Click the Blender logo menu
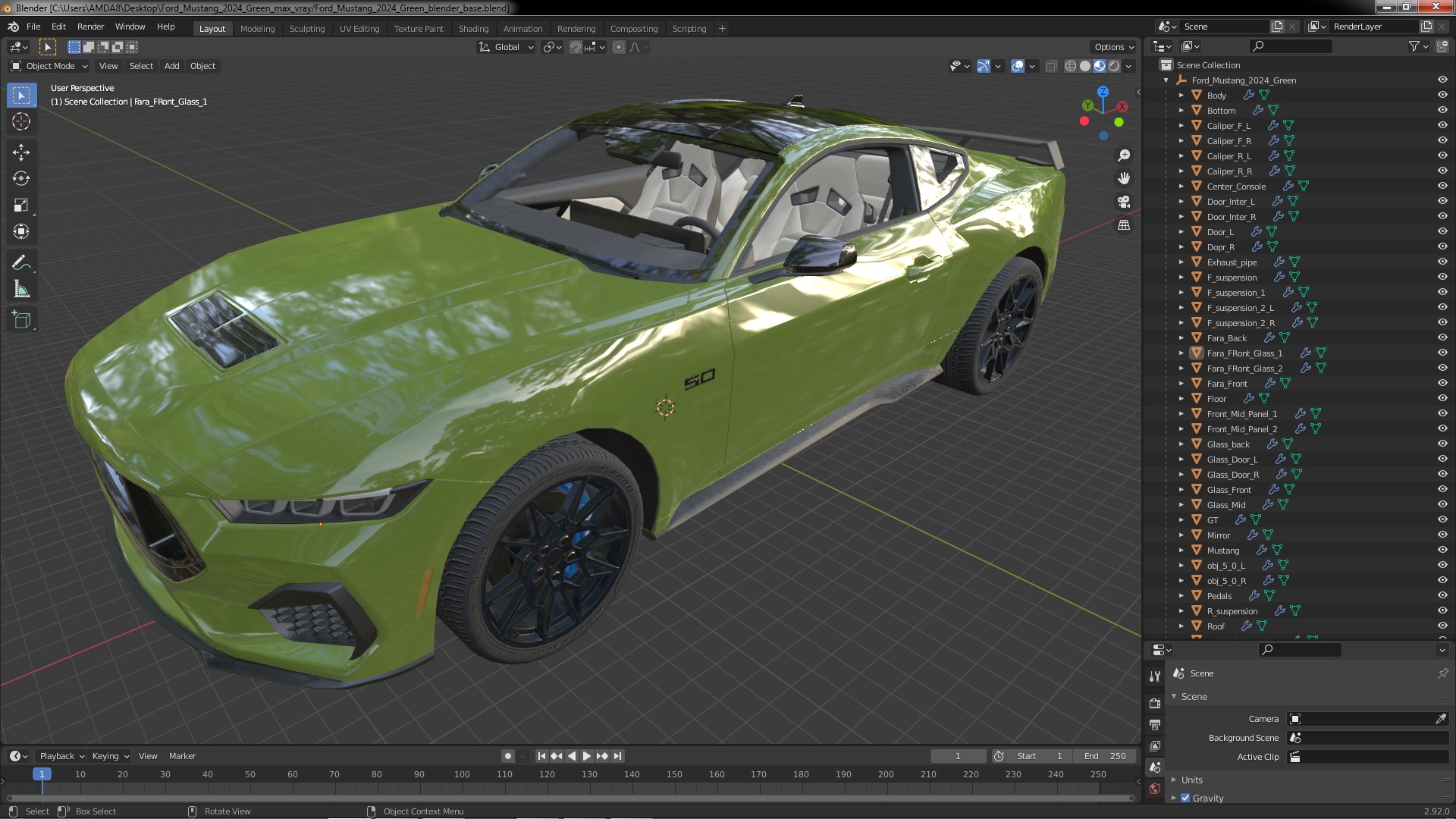Screen dimensions: 1456x819 (13, 27)
